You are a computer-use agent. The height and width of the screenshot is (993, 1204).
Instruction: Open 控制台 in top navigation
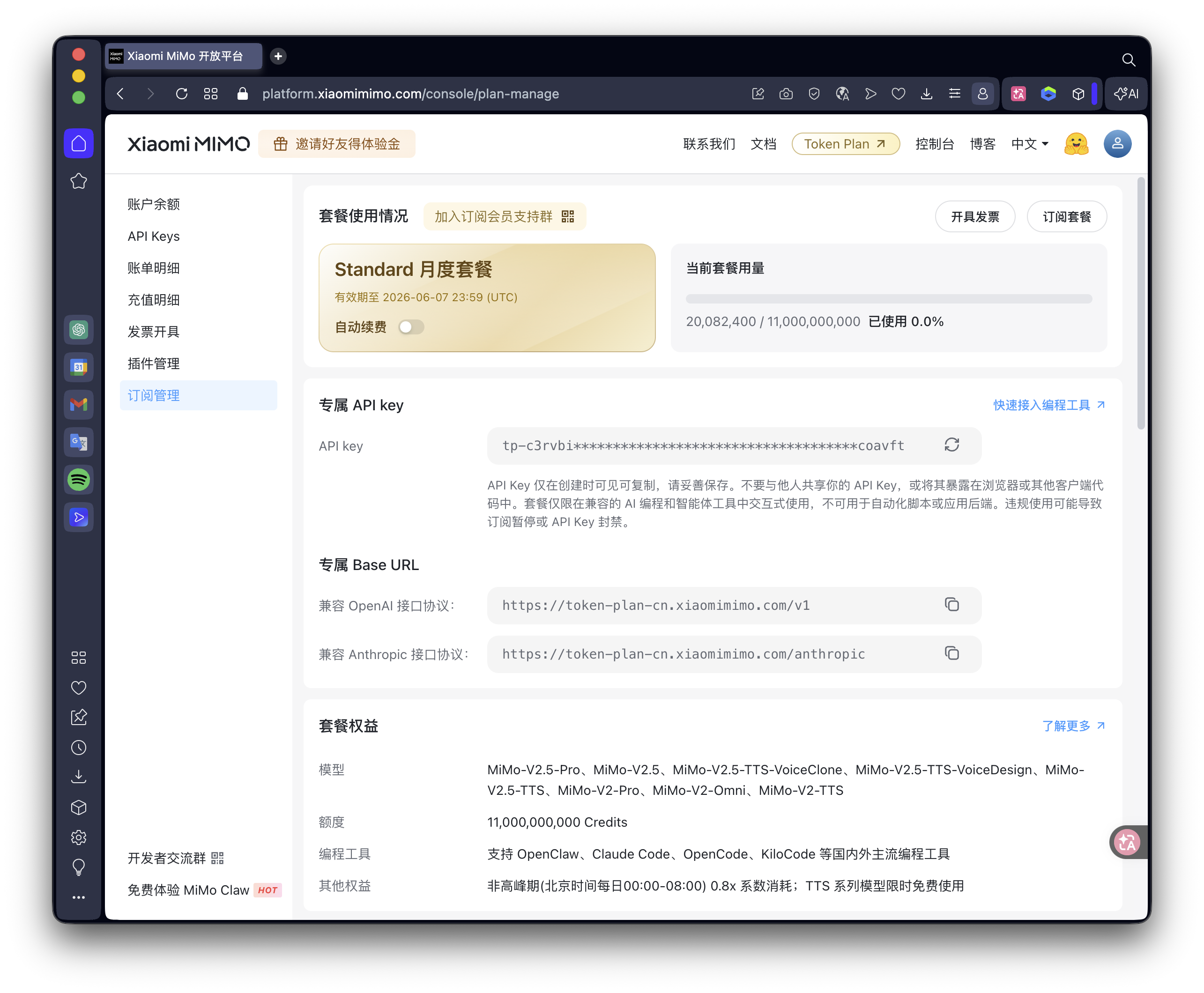tap(934, 144)
